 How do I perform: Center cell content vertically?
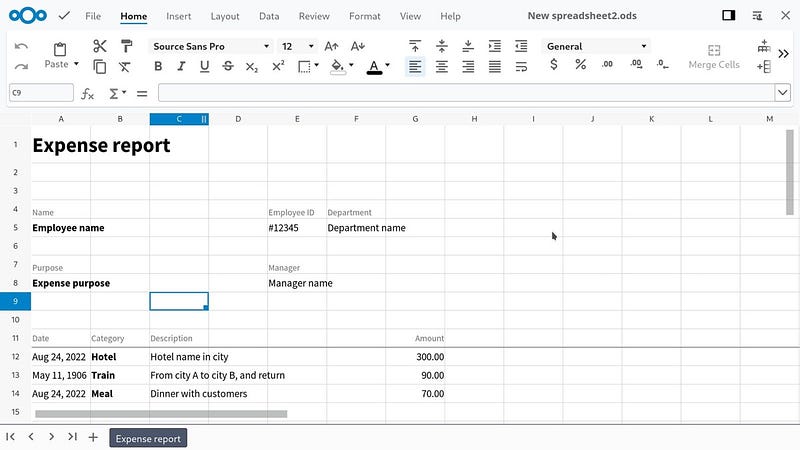point(441,46)
